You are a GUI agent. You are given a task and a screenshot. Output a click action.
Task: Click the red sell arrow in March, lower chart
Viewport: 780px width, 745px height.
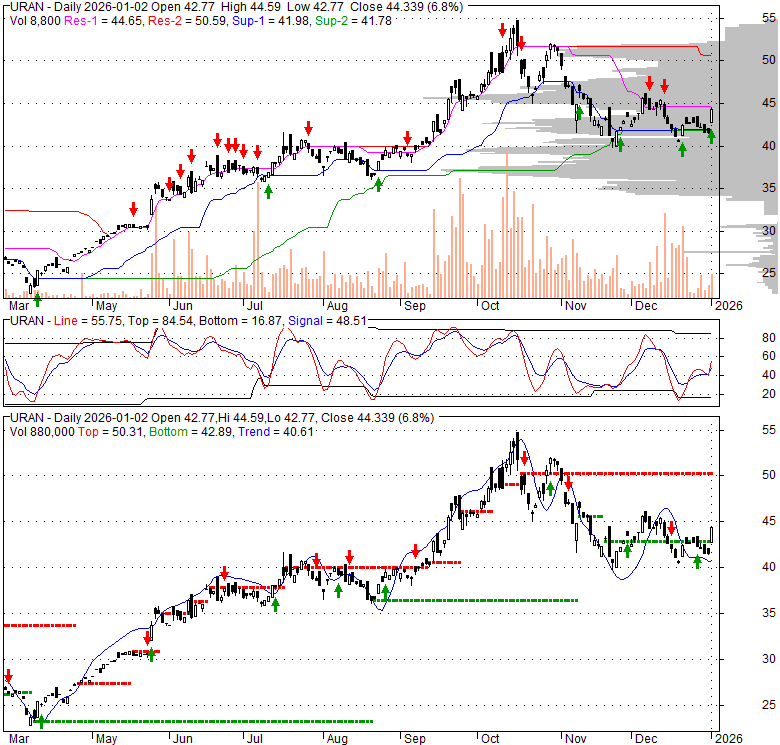(x=8, y=676)
